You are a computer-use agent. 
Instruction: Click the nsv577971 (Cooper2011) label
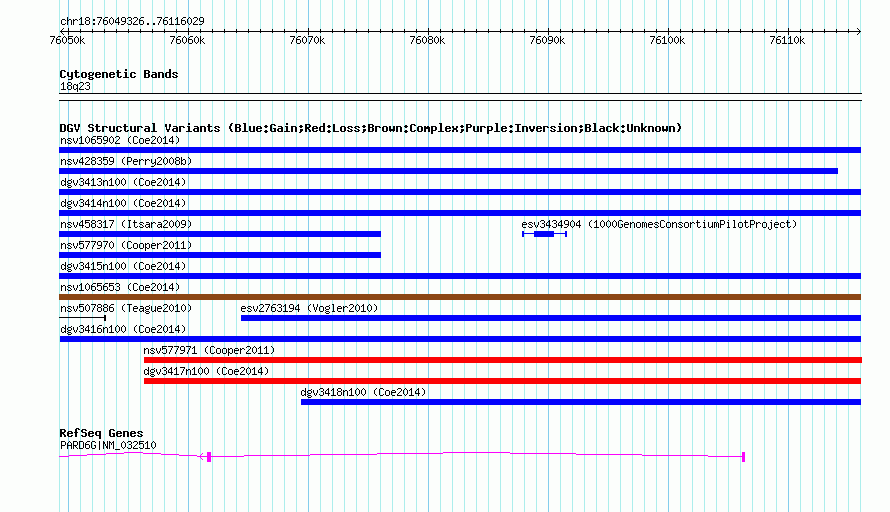pos(209,350)
